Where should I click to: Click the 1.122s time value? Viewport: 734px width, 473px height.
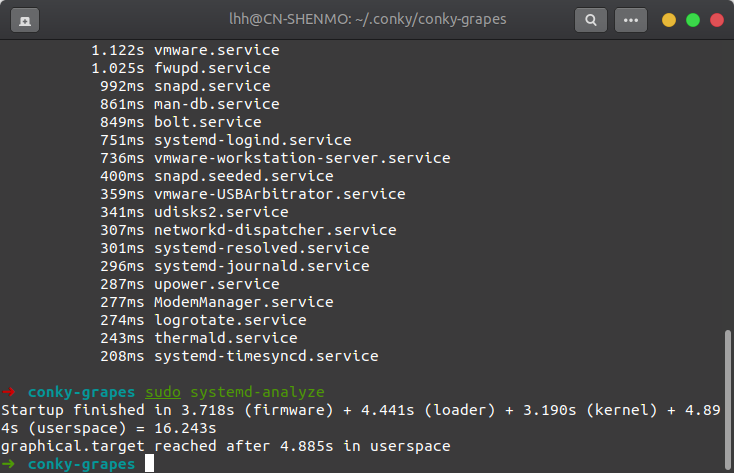click(118, 50)
